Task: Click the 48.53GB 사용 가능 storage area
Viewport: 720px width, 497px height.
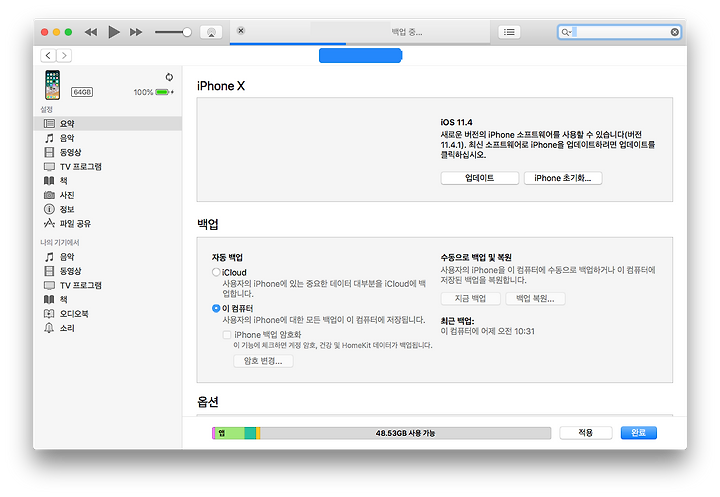Action: pyautogui.click(x=405, y=433)
